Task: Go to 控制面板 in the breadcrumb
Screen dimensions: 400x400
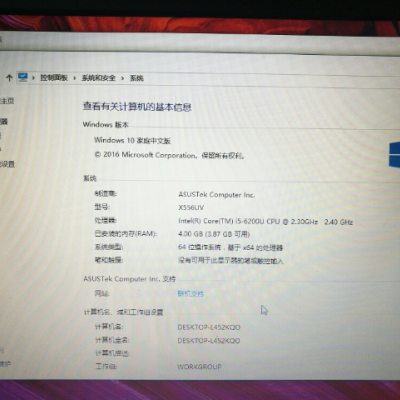Action: tap(54, 78)
